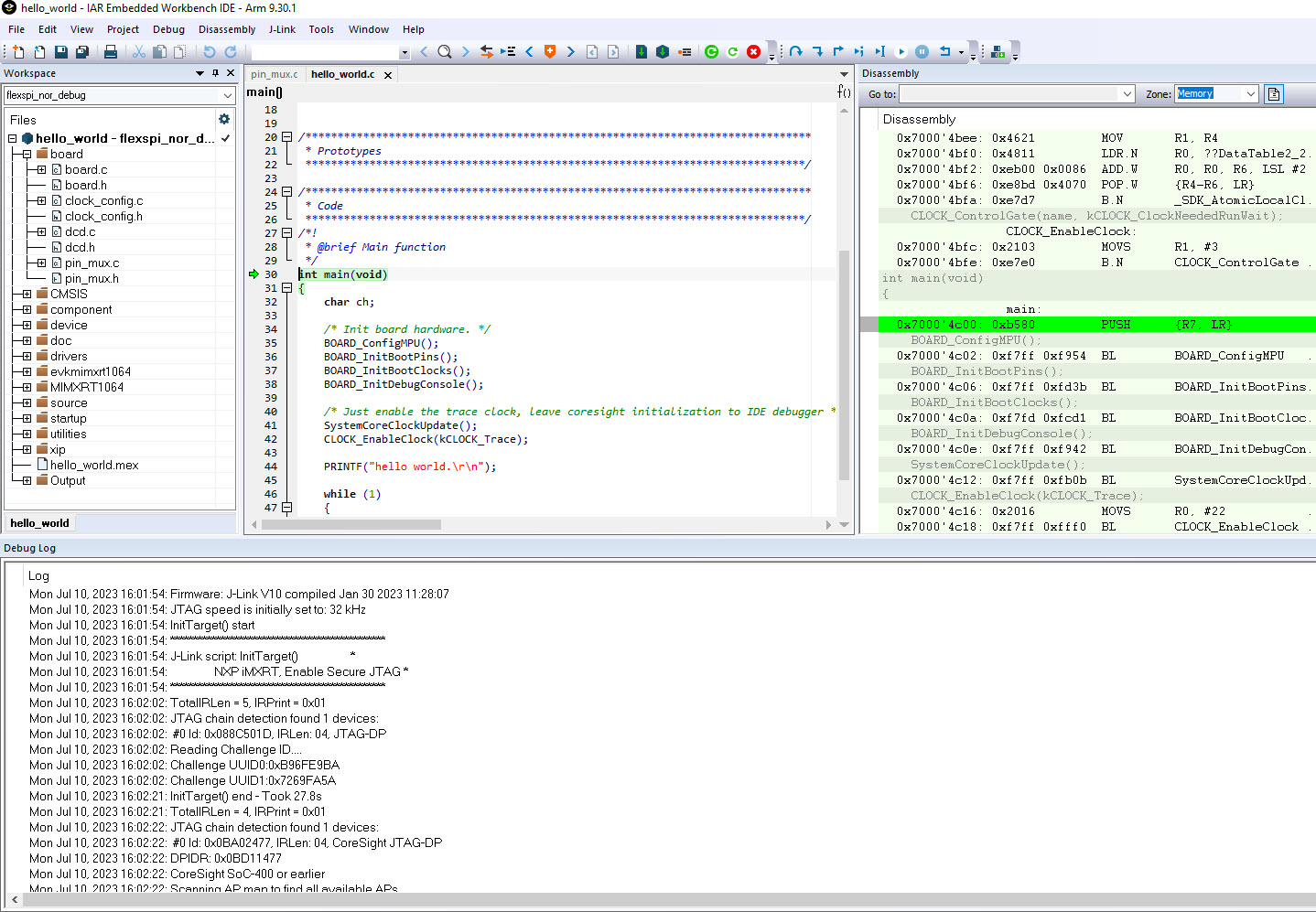Screen dimensions: 1316x912
Task: Collapse the board folder in the workspace tree
Action: coord(26,154)
